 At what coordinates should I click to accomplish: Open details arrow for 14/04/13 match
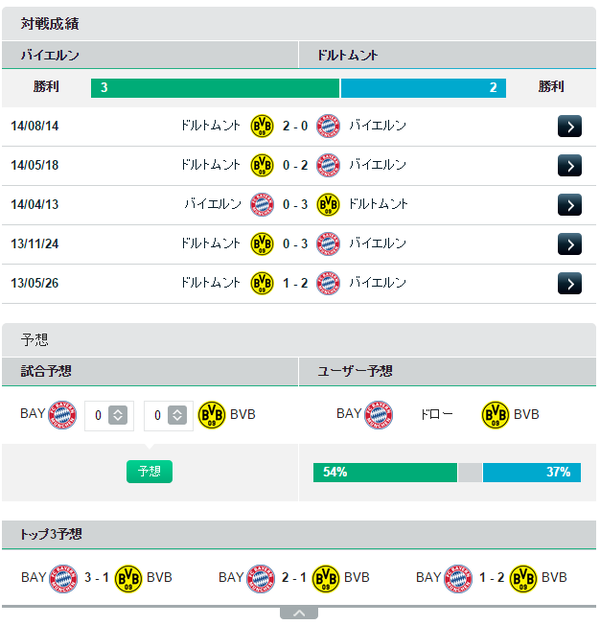(x=570, y=205)
